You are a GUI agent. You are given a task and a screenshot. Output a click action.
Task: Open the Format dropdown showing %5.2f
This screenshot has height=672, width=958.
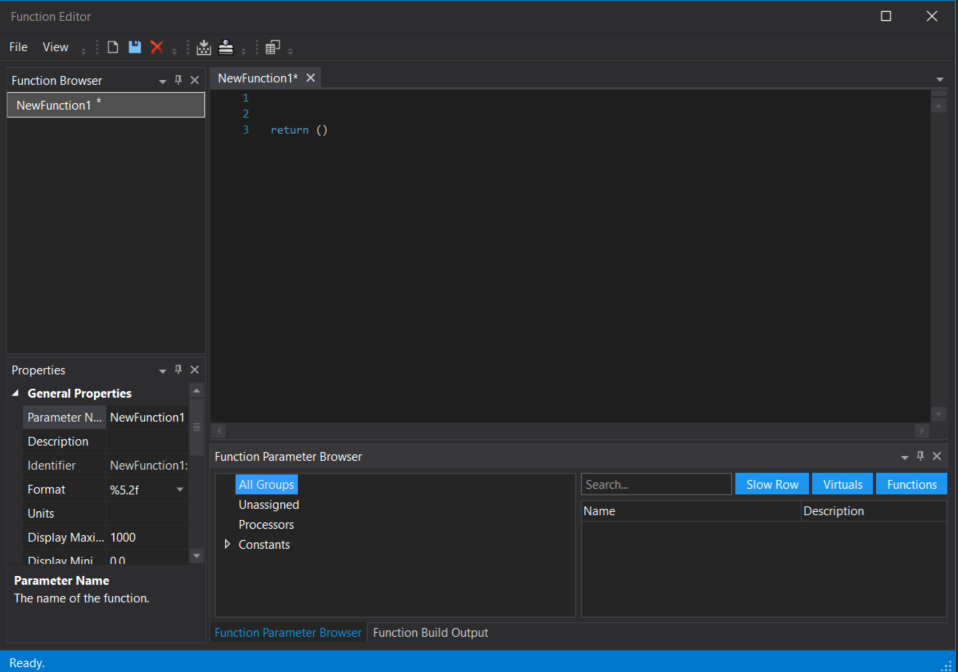[180, 489]
